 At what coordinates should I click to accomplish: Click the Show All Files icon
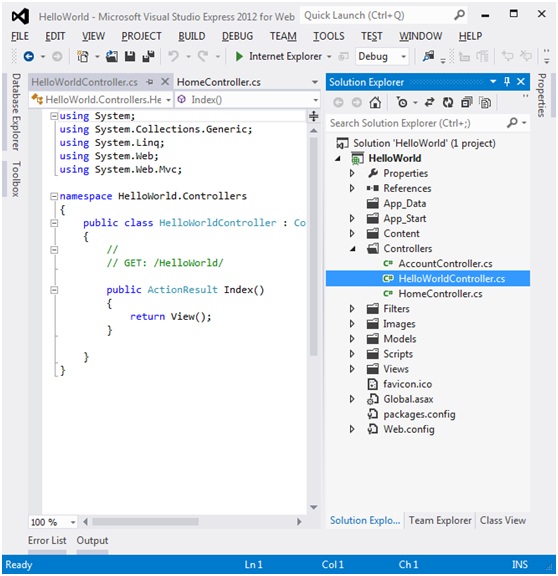pyautogui.click(x=485, y=102)
